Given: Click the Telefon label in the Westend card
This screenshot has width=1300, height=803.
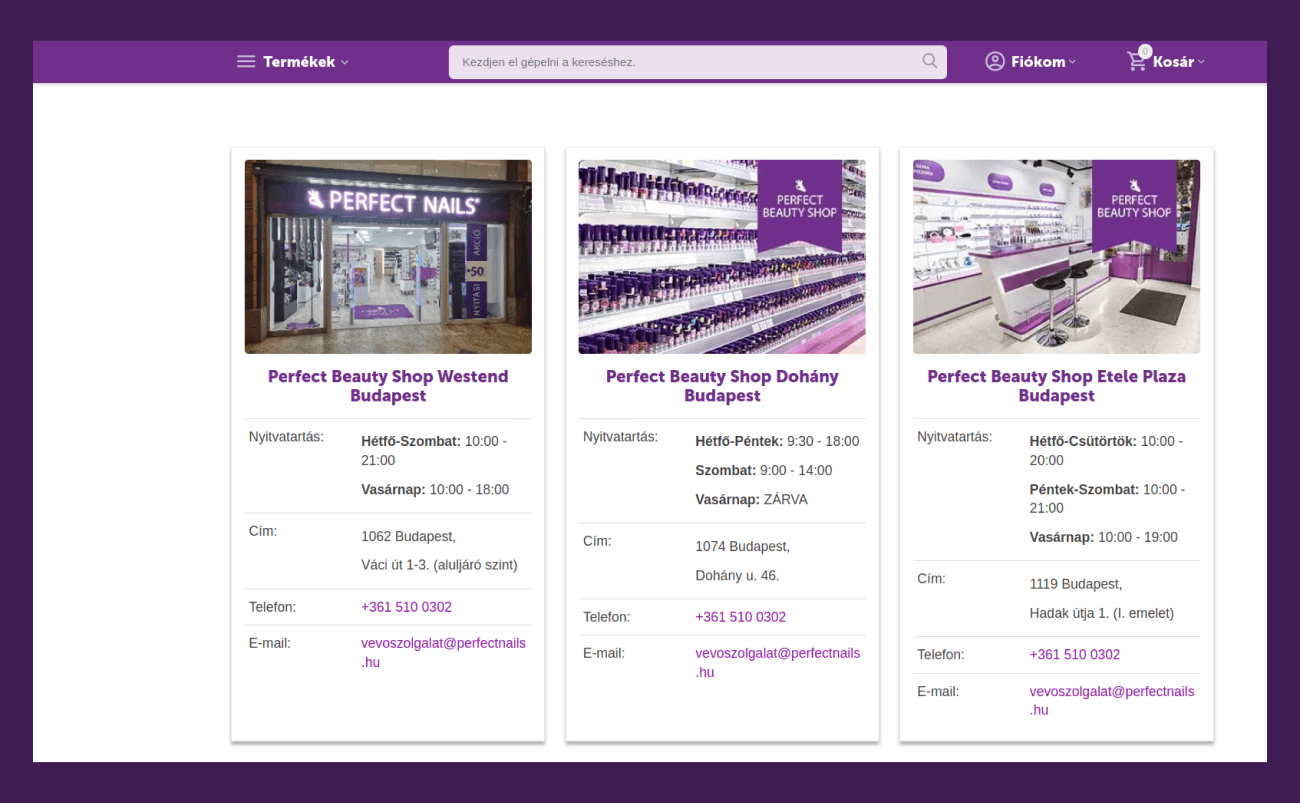Looking at the screenshot, I should point(273,607).
